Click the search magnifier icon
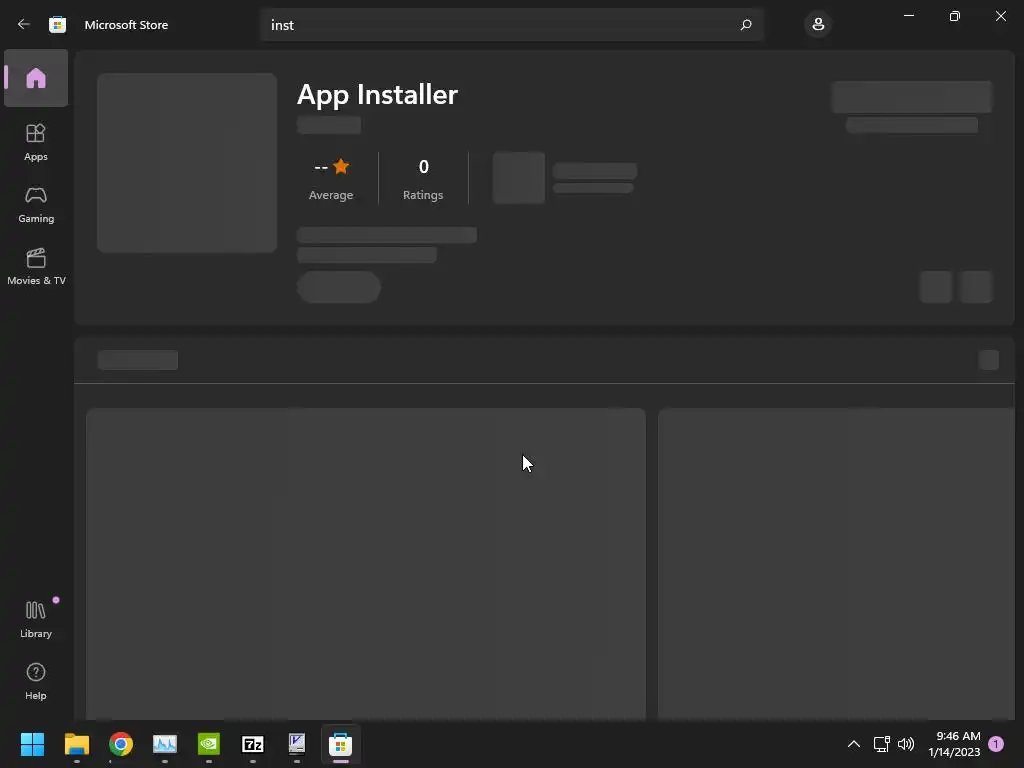The width and height of the screenshot is (1024, 768). pos(746,25)
